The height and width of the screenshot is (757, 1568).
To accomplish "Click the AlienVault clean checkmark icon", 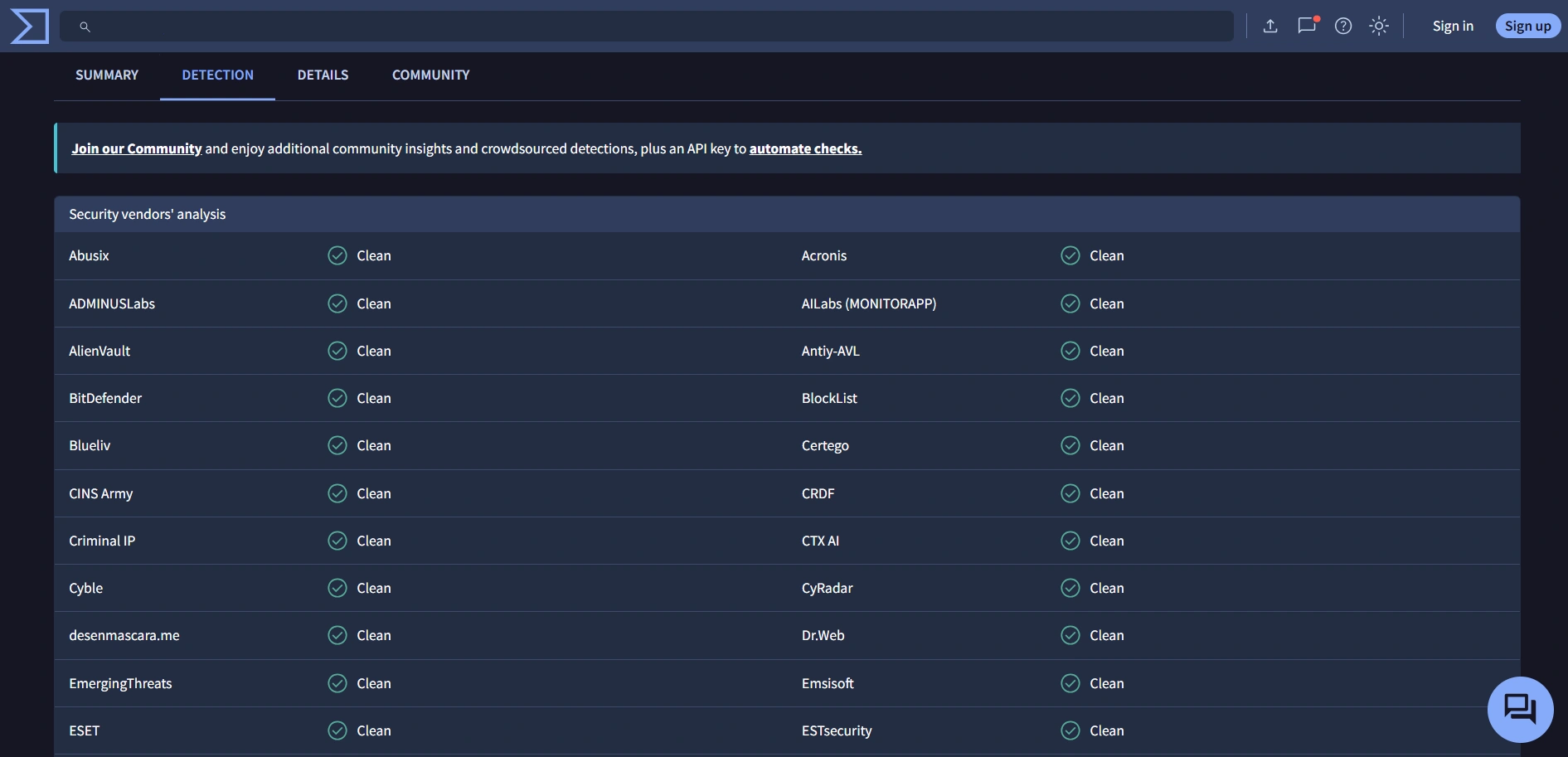I will 337,351.
